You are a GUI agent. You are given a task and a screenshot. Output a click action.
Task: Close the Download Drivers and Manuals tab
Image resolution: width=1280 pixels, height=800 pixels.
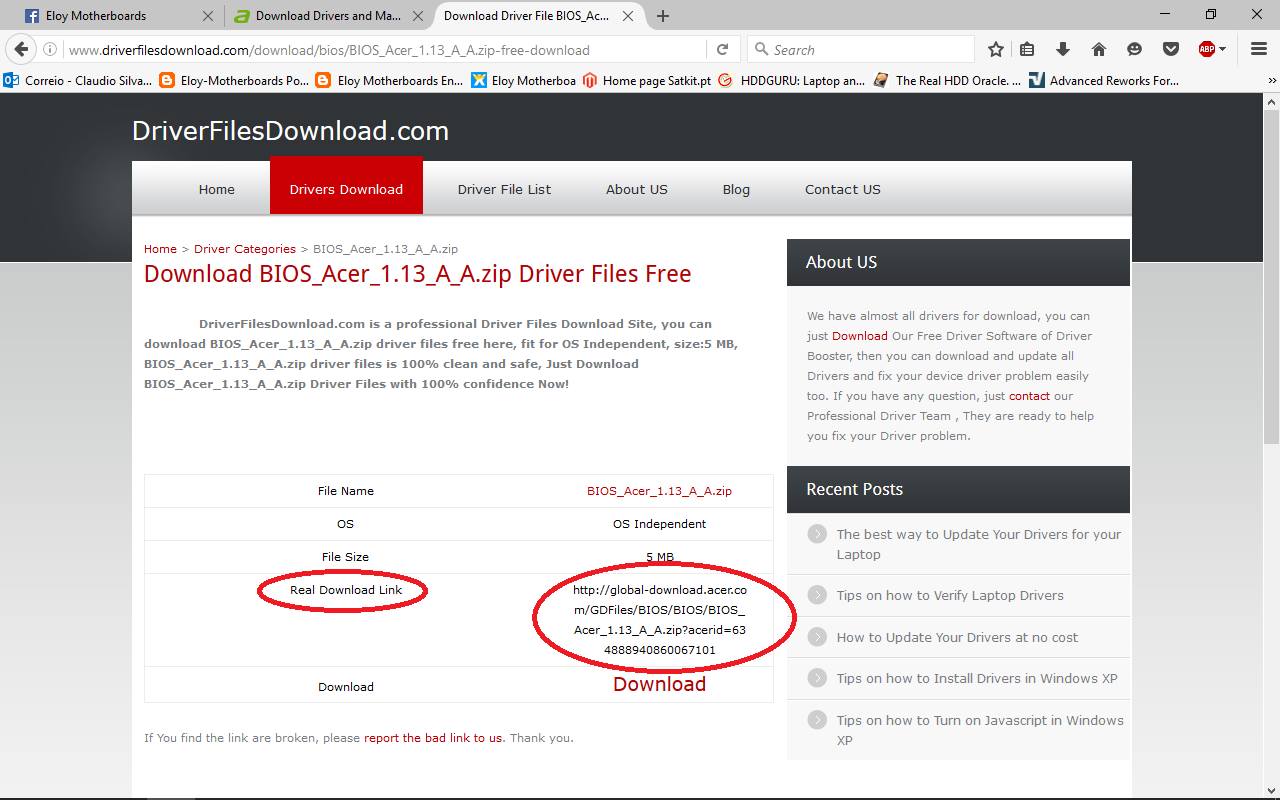pyautogui.click(x=418, y=16)
